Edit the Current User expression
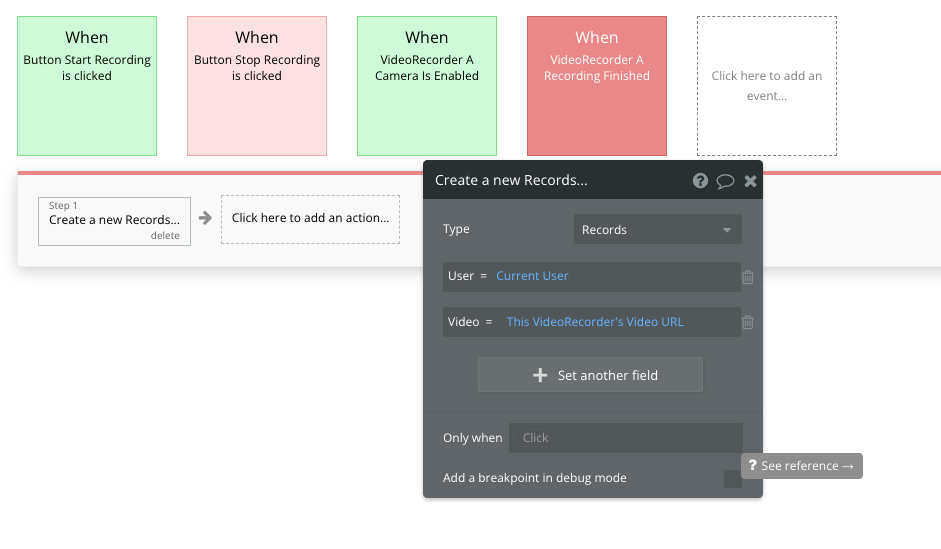The height and width of the screenshot is (549, 941). tap(532, 276)
